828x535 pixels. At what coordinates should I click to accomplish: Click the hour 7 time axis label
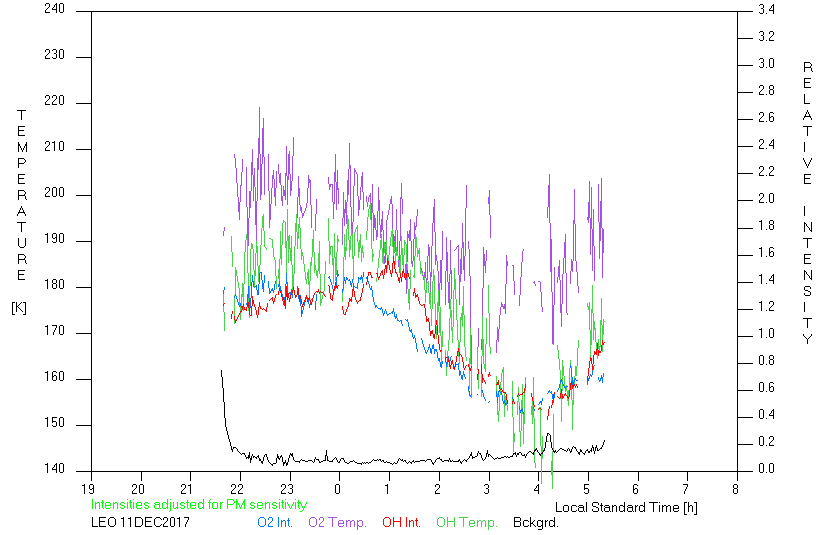[x=686, y=489]
